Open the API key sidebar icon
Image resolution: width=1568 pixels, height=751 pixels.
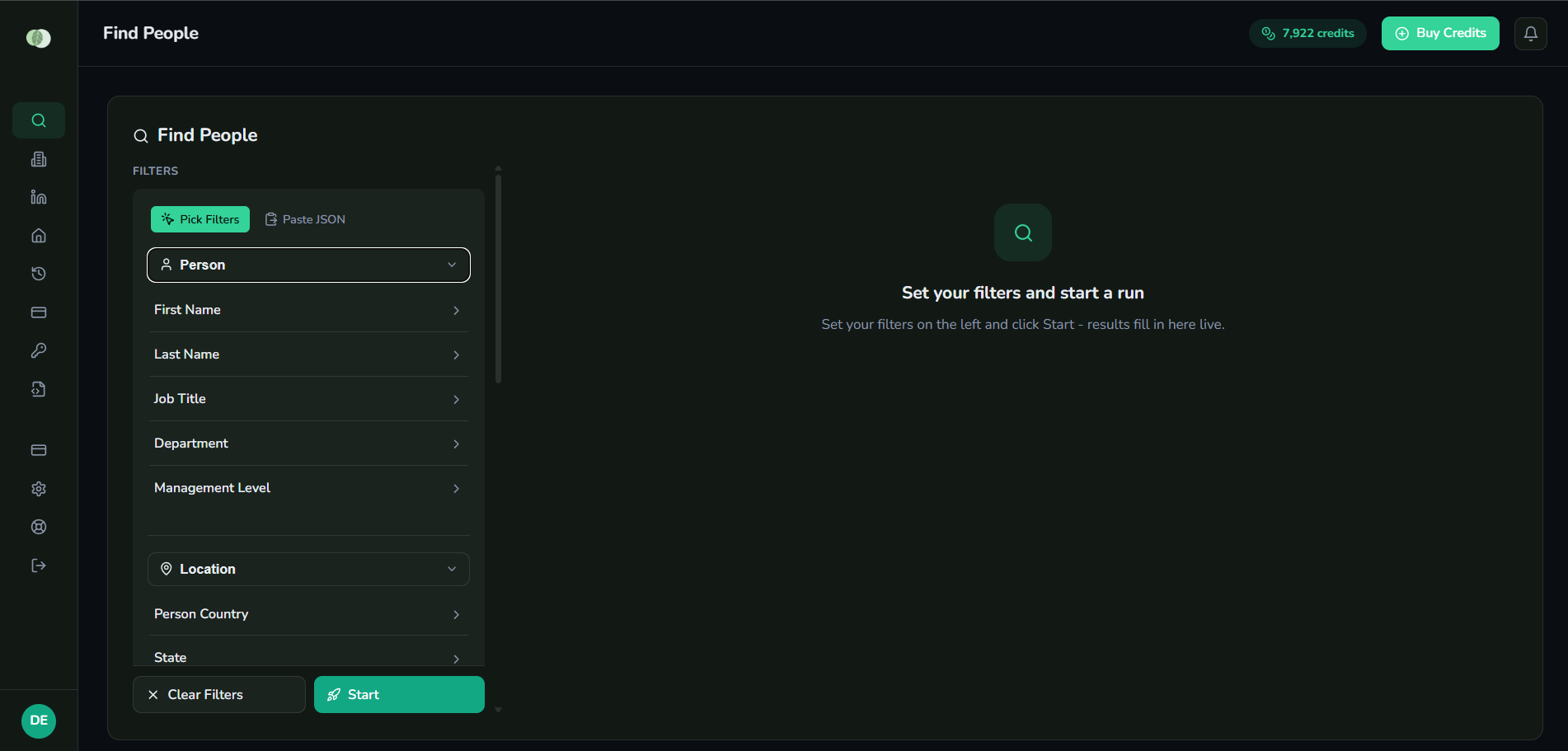pos(39,350)
